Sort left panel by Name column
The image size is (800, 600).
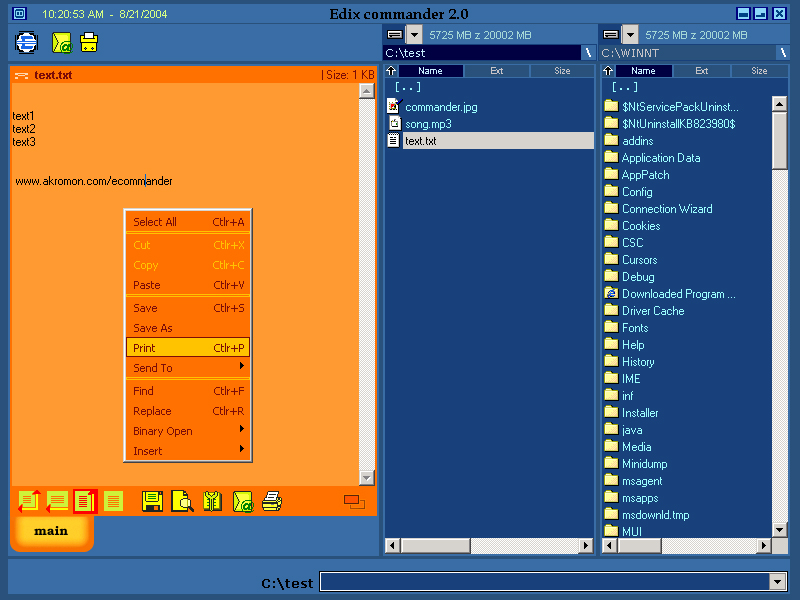(431, 71)
